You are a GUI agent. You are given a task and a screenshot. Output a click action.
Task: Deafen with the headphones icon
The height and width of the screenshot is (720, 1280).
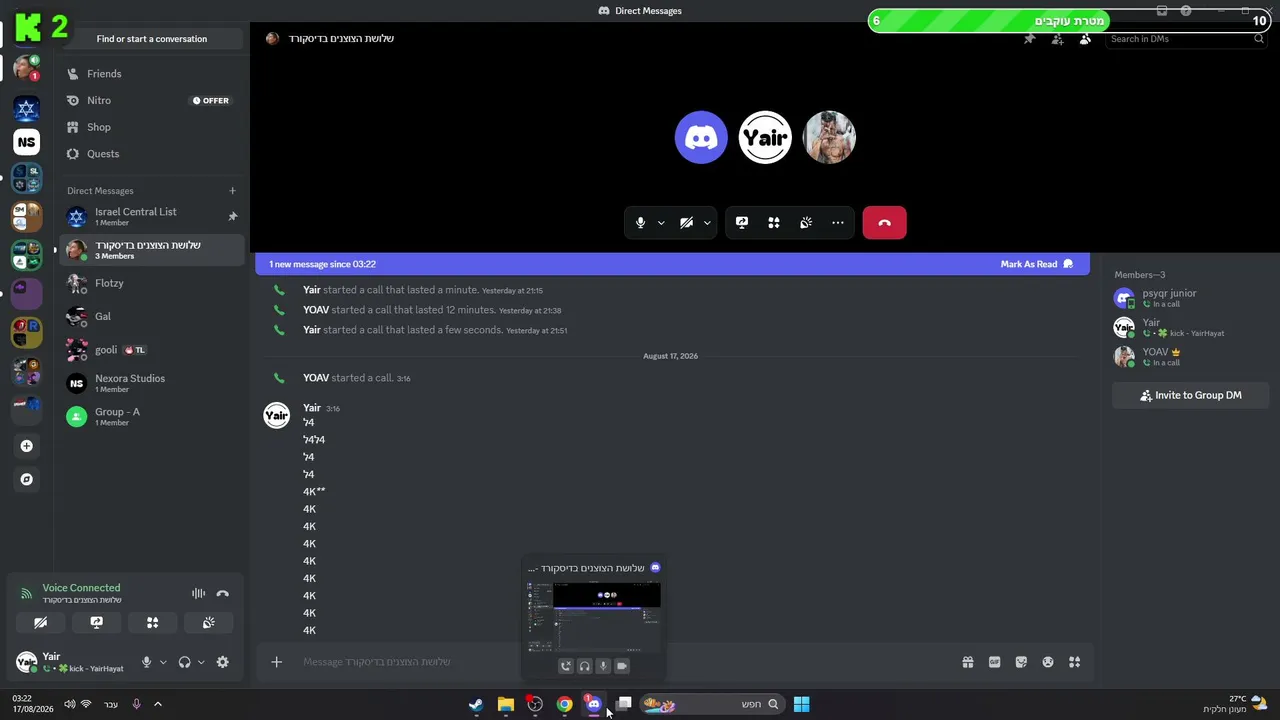pos(184,662)
